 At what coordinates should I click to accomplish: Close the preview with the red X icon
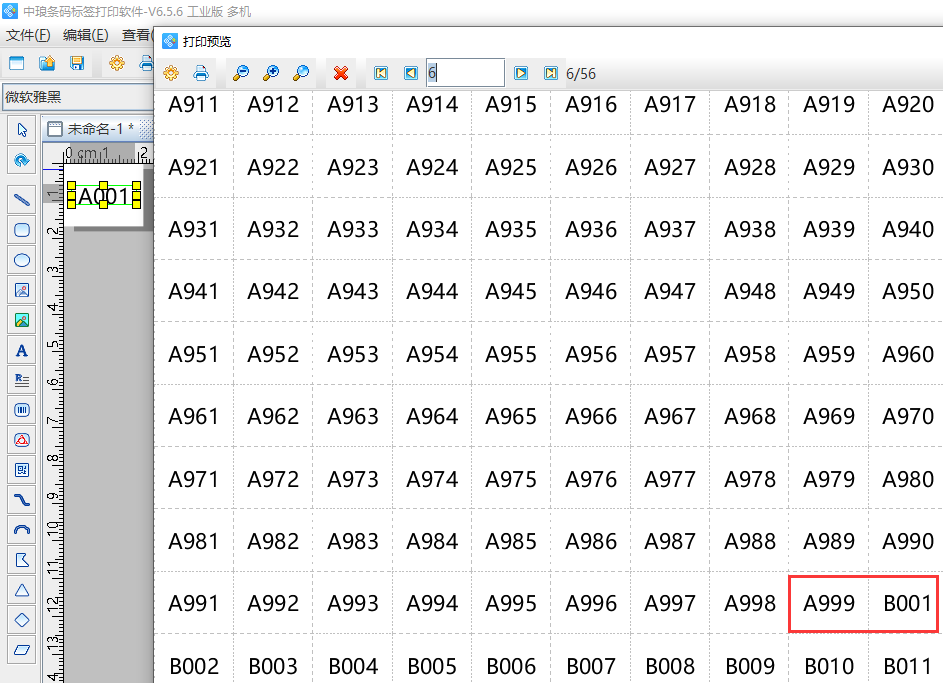341,73
